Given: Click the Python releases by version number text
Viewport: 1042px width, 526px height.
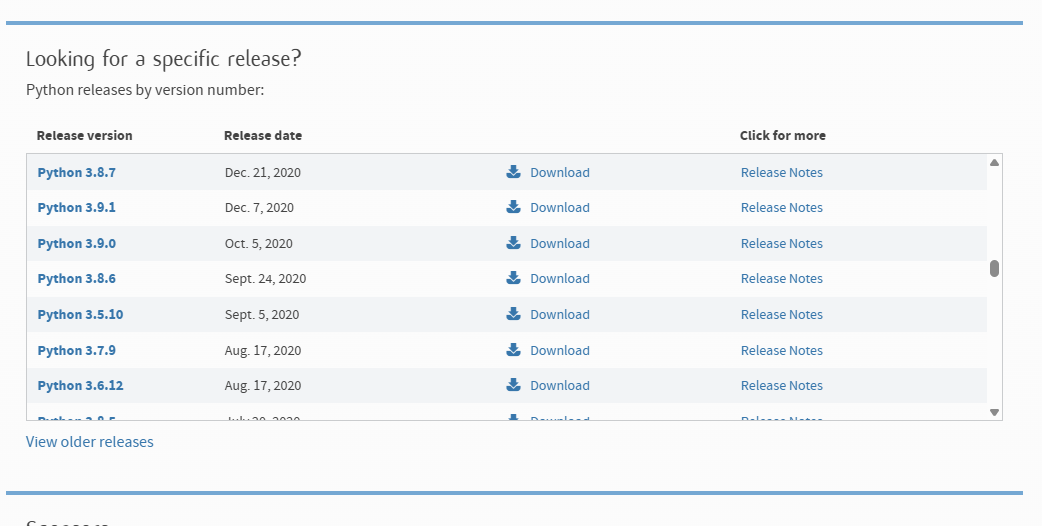Looking at the screenshot, I should click(145, 90).
